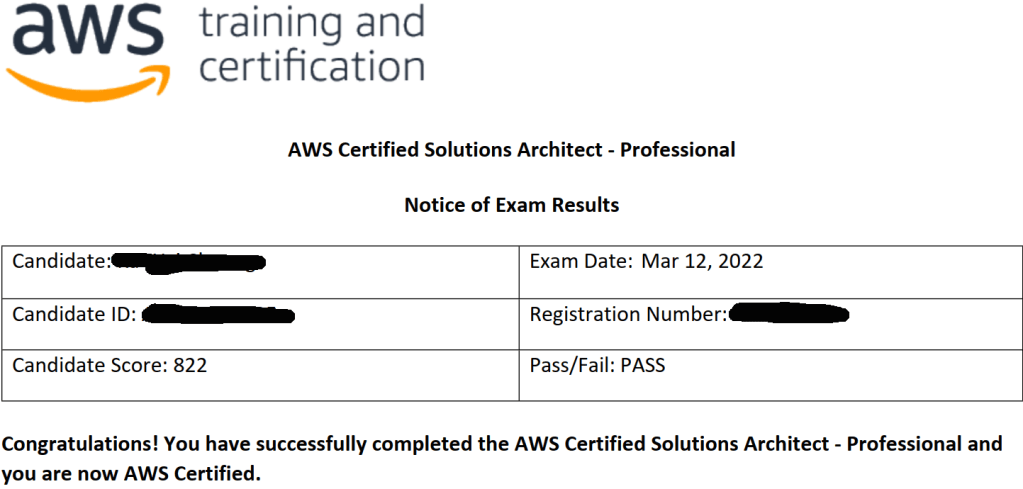Click the "Candidate:" label in the table
The image size is (1023, 489).
pos(61,261)
